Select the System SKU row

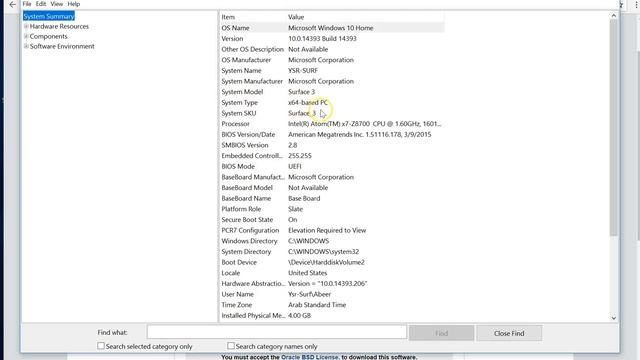pyautogui.click(x=332, y=113)
